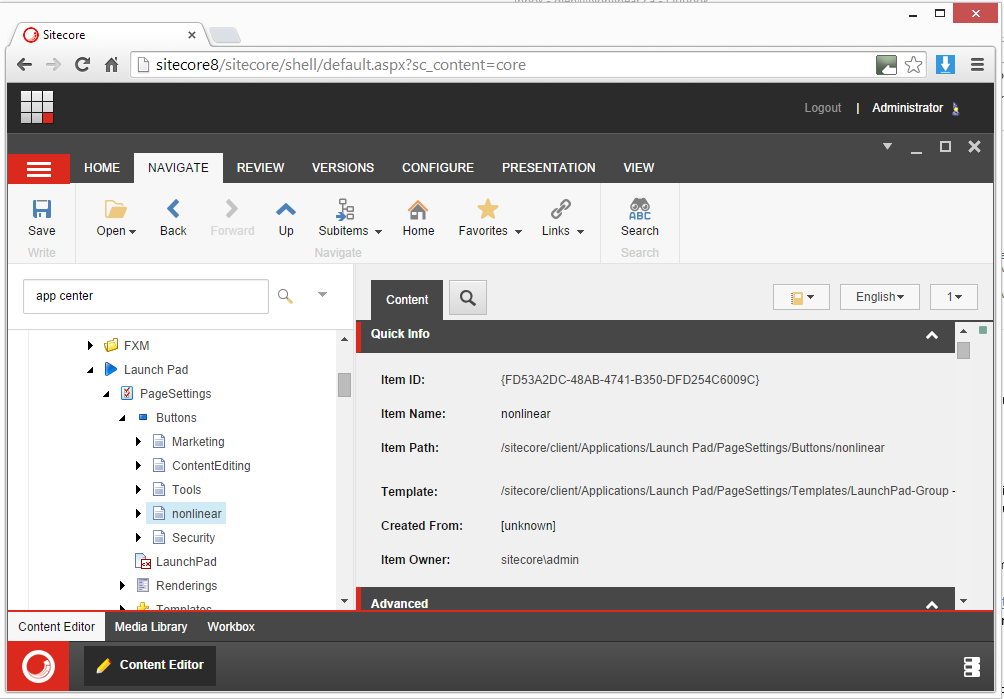This screenshot has height=699, width=1004.
Task: Open Chrome hamburger menu
Action: pos(977,65)
